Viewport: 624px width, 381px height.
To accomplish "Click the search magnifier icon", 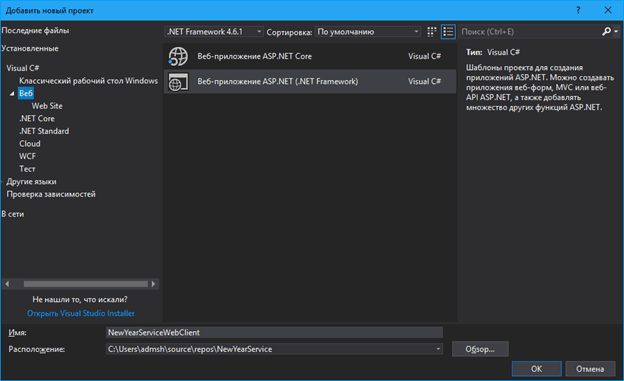I will tap(606, 31).
